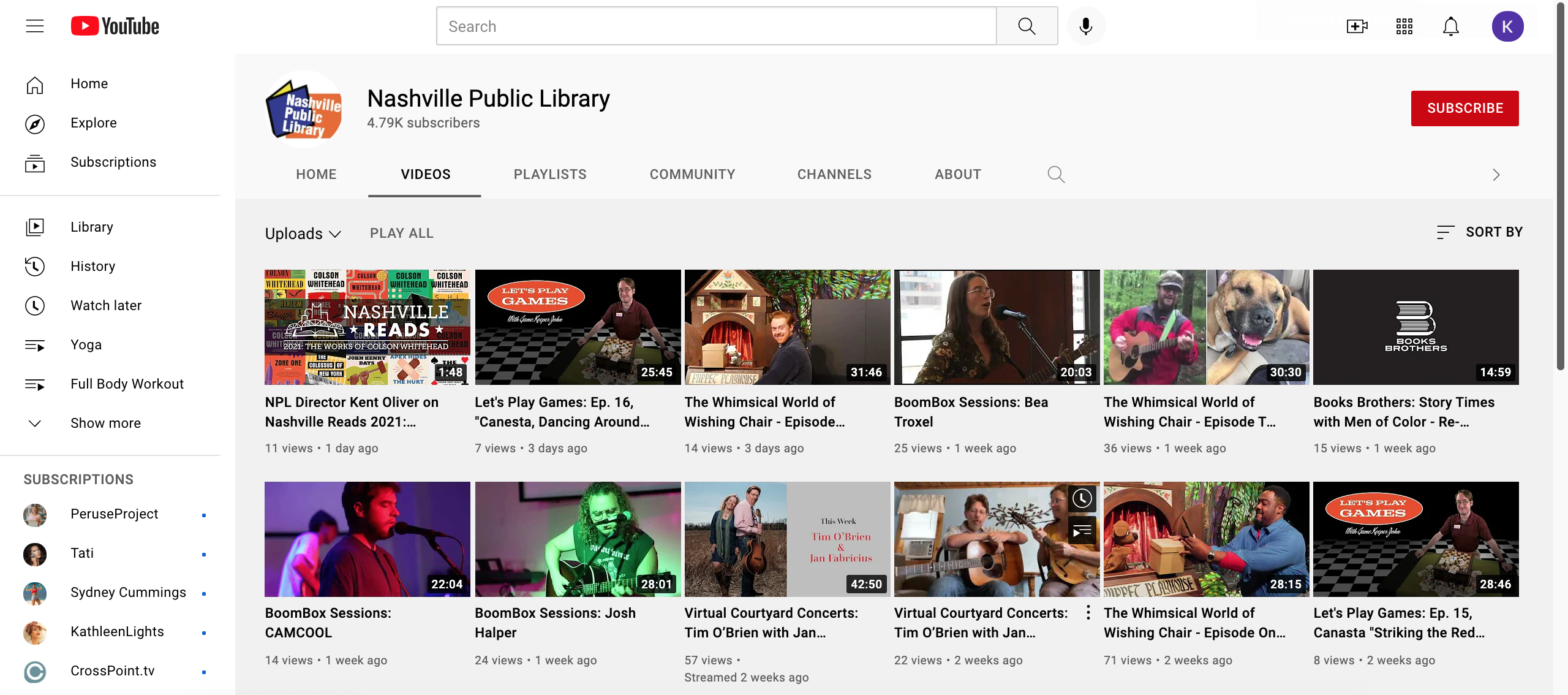Click Add to queue icon on thumbnail
Image resolution: width=1568 pixels, height=695 pixels.
1082,531
